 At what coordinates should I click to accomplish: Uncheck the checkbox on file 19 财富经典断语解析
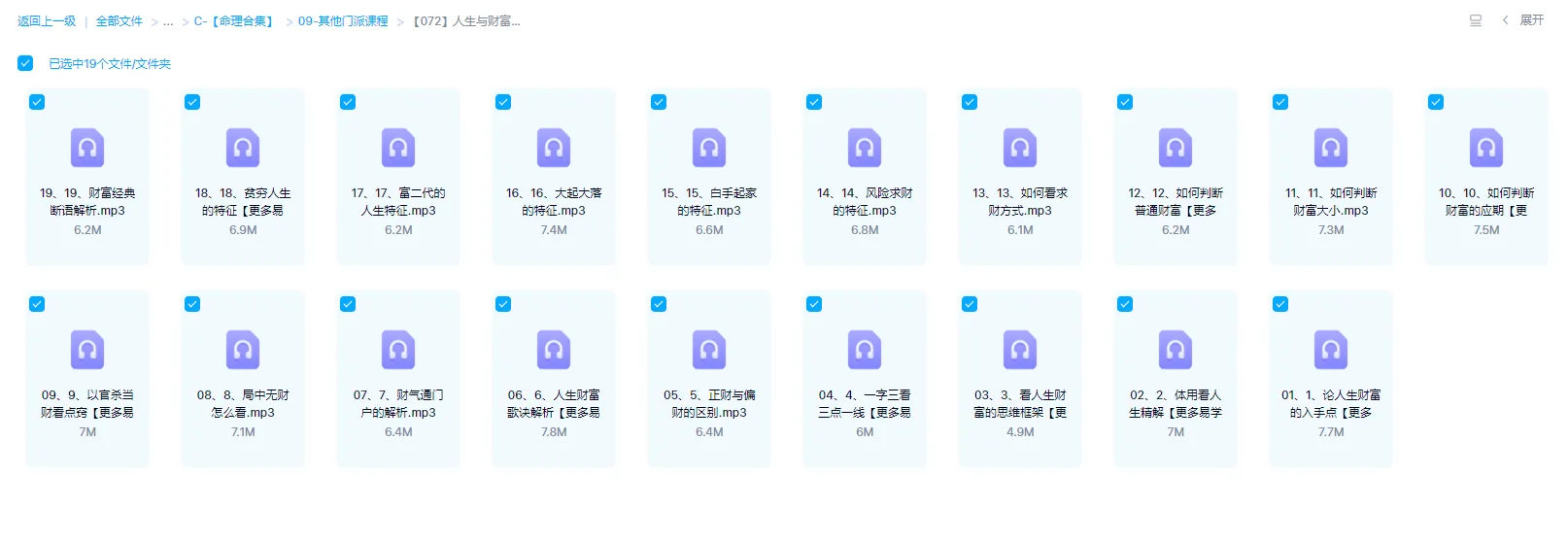coord(37,102)
